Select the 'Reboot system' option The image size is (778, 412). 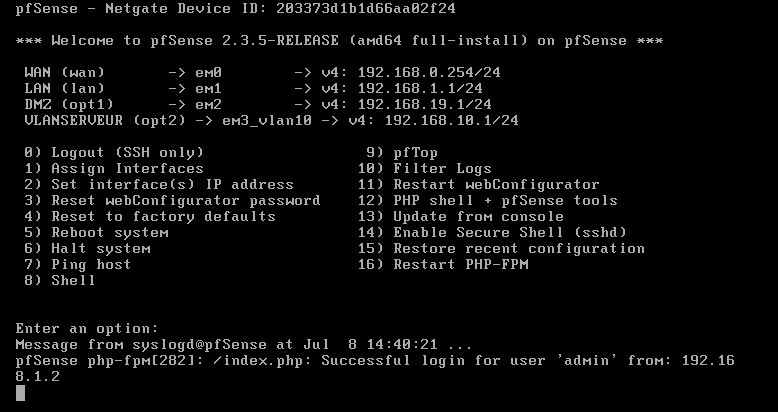tap(96, 233)
